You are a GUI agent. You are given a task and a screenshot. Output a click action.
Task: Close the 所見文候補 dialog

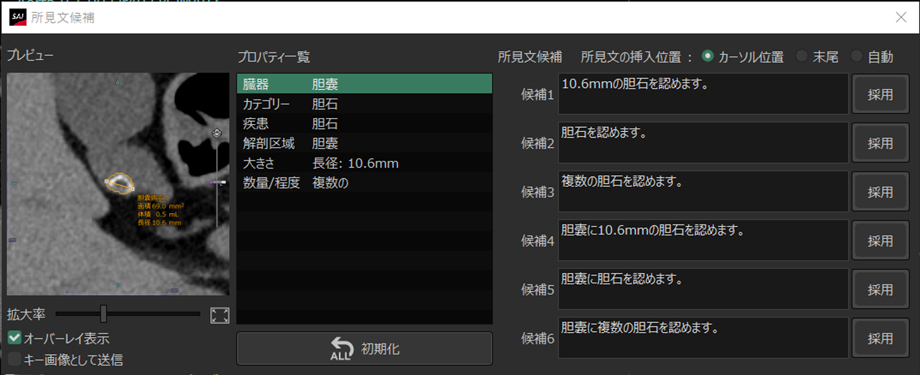(901, 18)
